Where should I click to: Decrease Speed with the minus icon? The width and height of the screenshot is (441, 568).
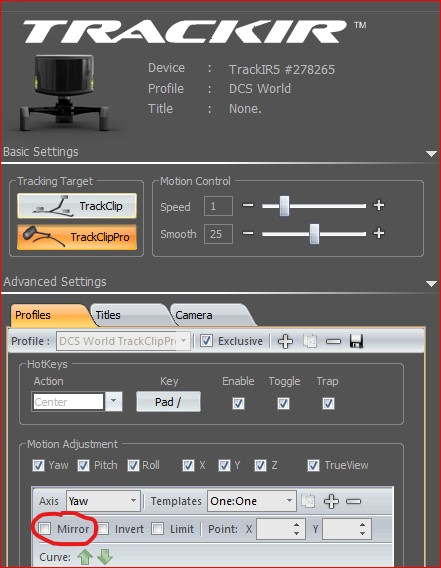248,205
